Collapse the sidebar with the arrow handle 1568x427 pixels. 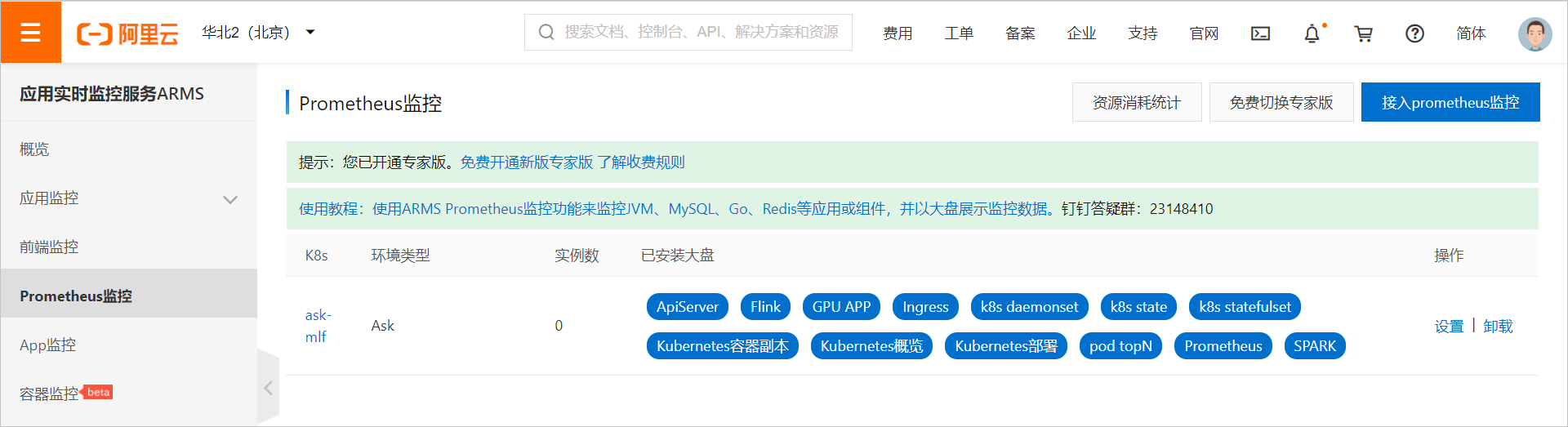[268, 388]
